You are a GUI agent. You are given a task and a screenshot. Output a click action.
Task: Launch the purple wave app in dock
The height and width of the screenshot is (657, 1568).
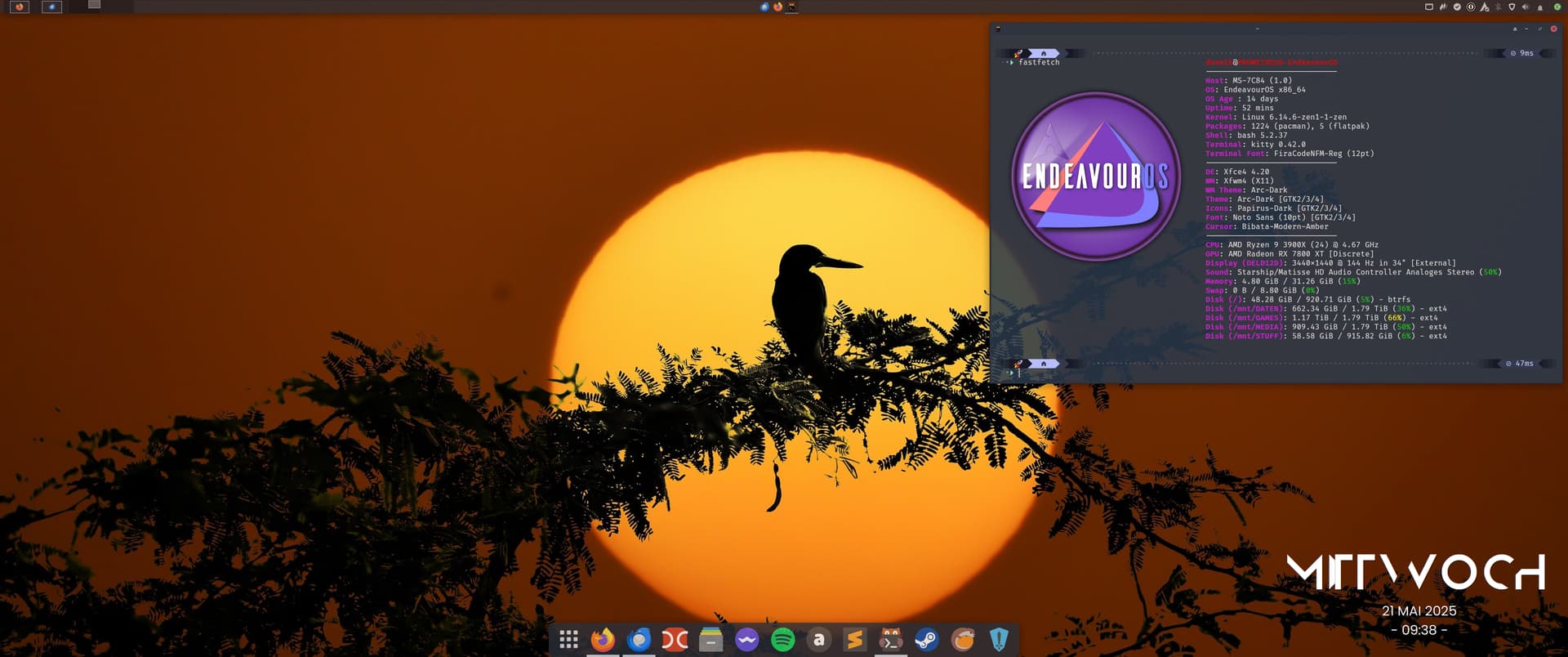(x=746, y=640)
